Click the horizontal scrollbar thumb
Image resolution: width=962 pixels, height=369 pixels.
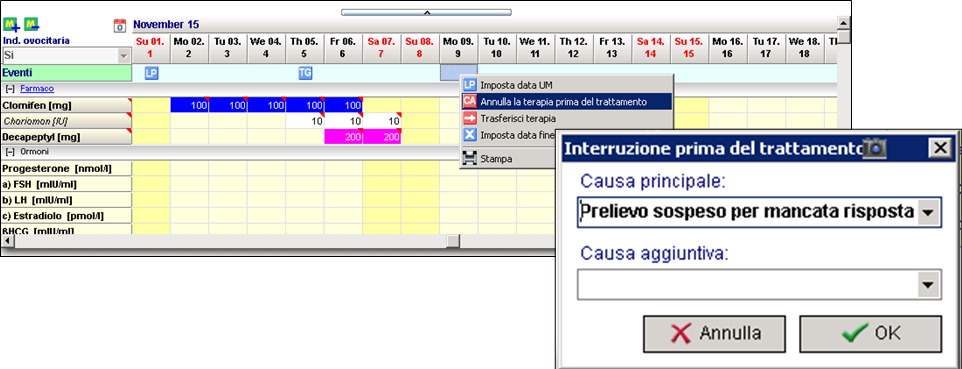click(x=453, y=241)
